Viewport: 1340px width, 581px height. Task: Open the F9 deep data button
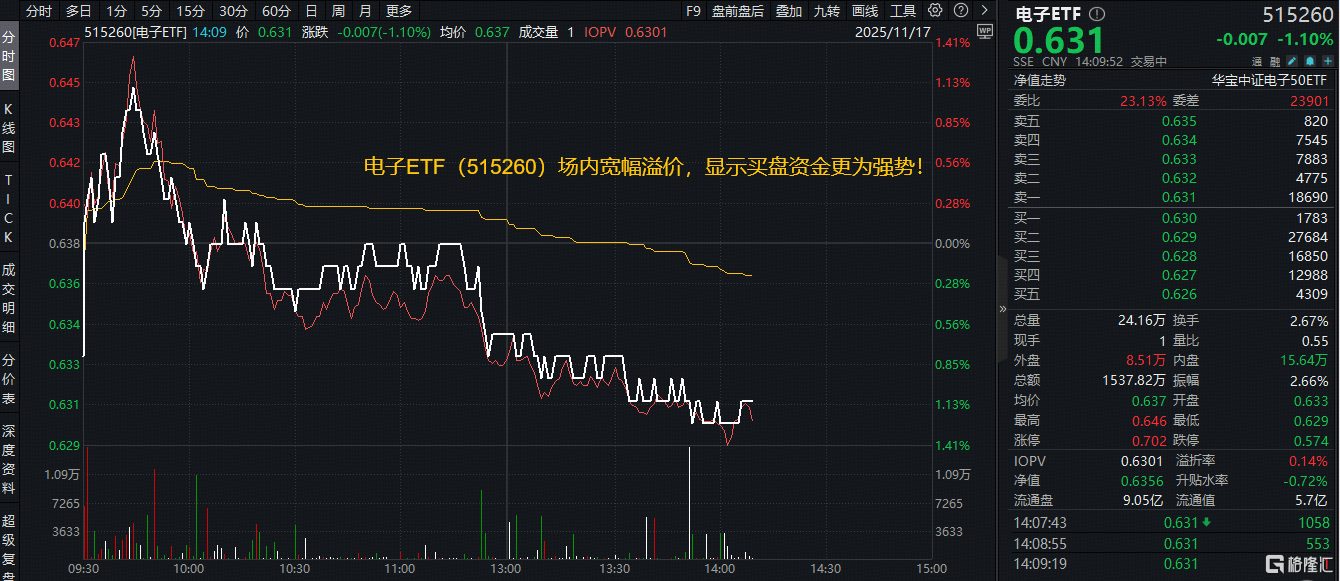[694, 11]
